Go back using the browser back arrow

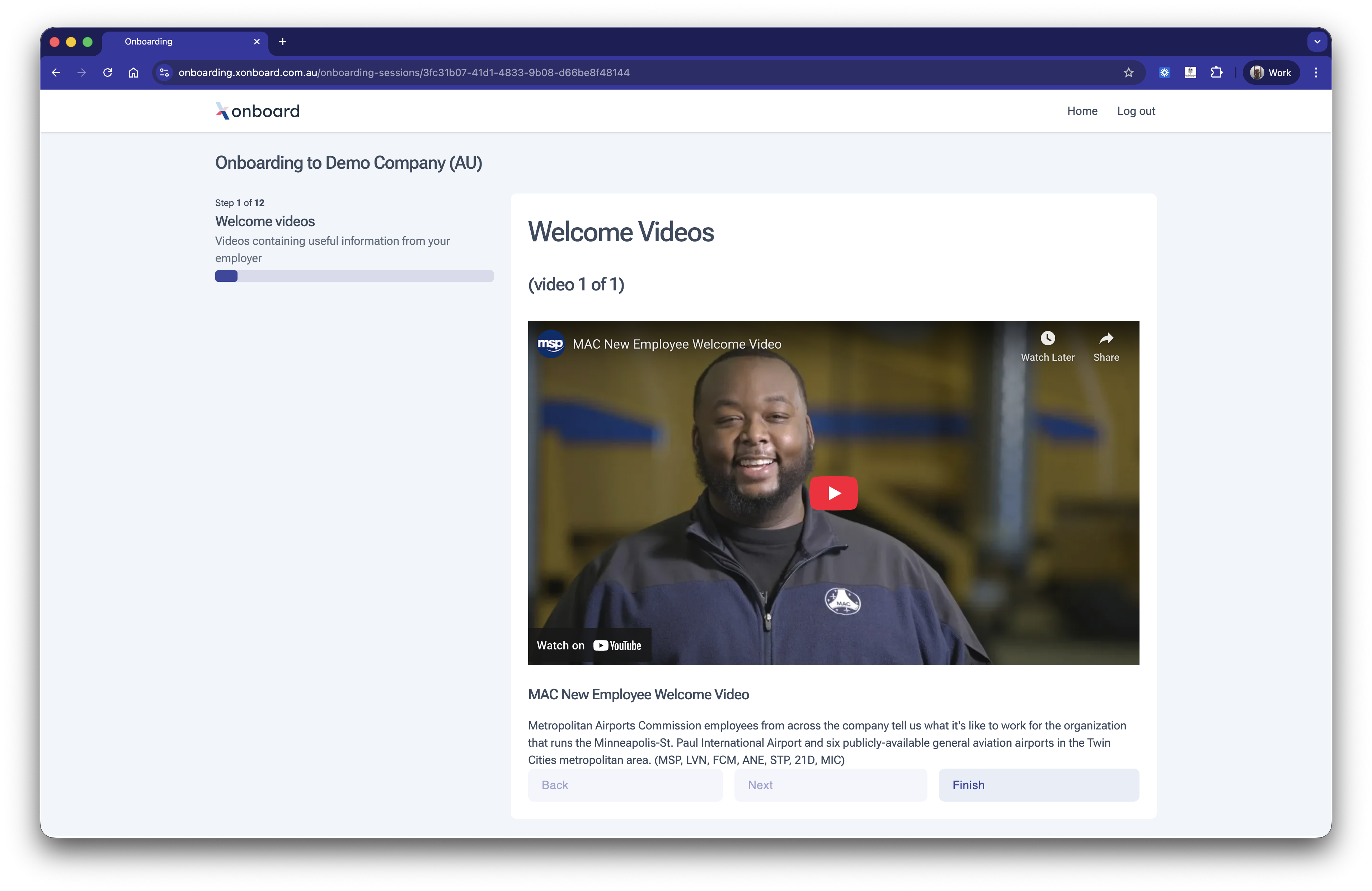(x=56, y=72)
